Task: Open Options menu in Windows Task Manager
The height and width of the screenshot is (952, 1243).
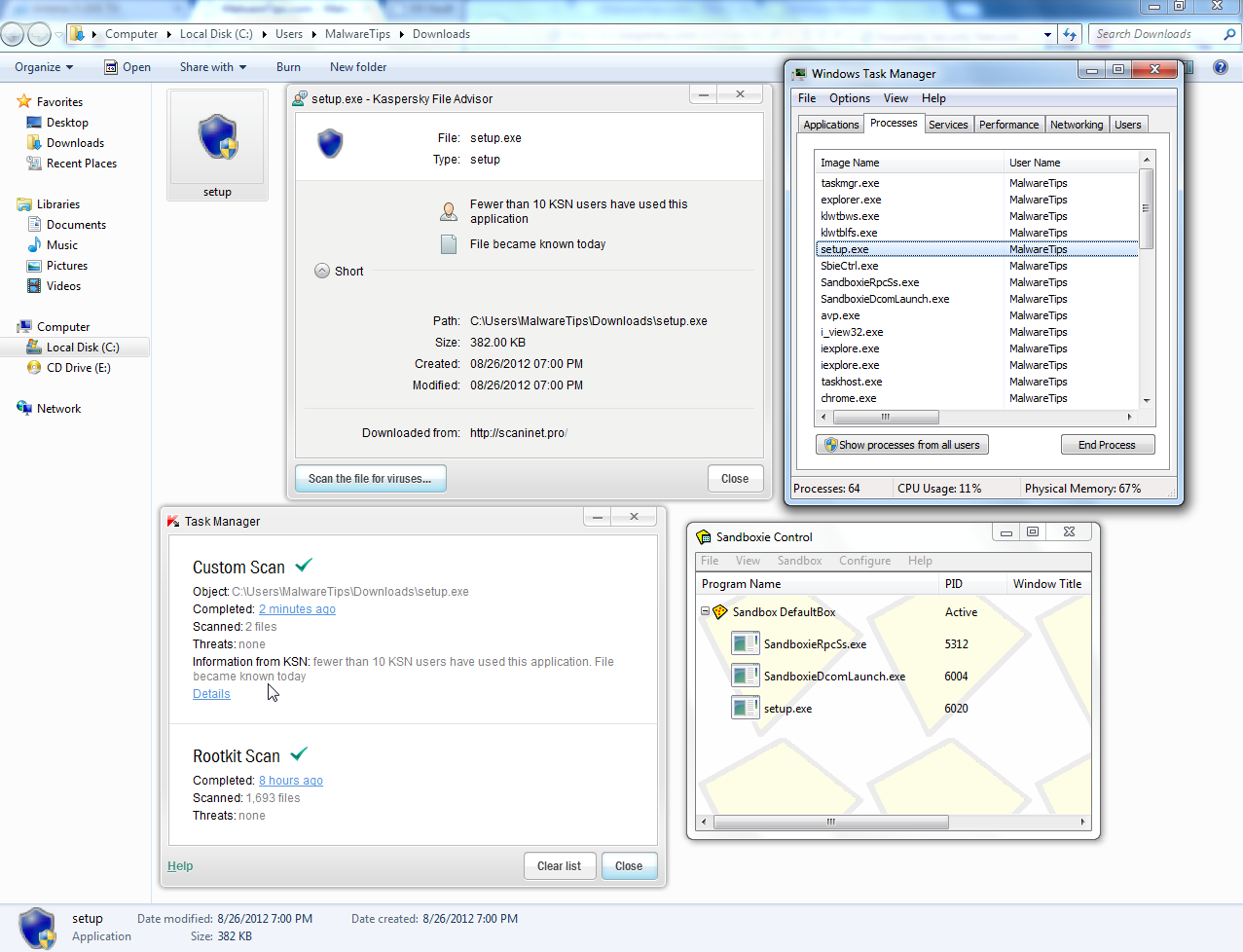Action: pos(850,98)
